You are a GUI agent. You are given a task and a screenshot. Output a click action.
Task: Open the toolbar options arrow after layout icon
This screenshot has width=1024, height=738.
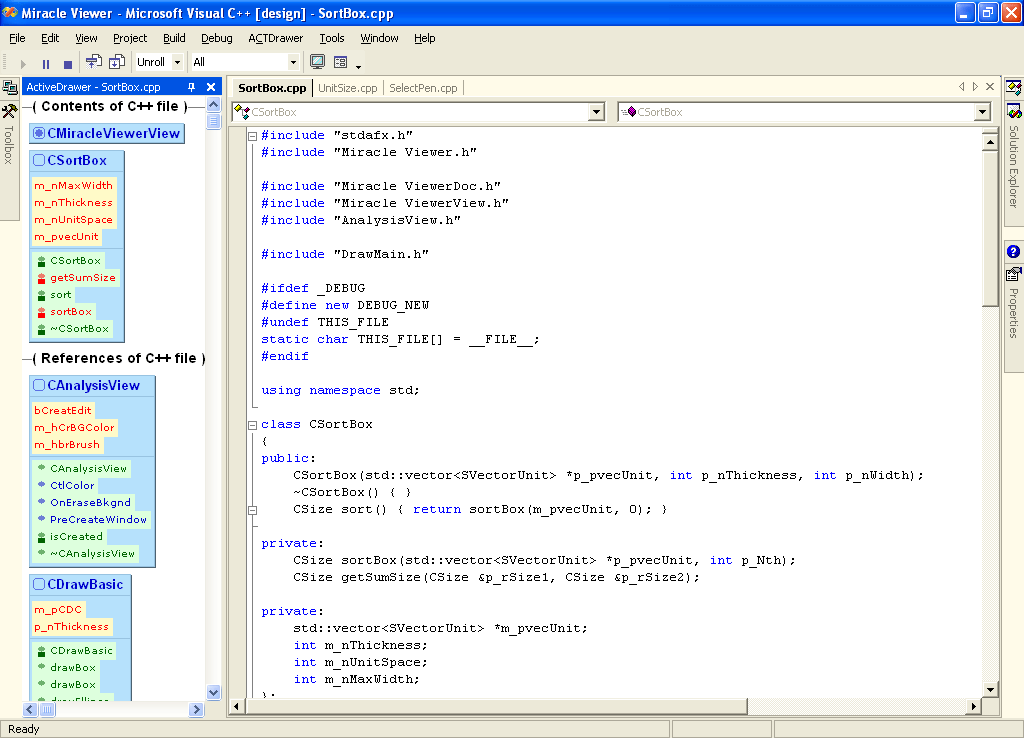click(359, 66)
